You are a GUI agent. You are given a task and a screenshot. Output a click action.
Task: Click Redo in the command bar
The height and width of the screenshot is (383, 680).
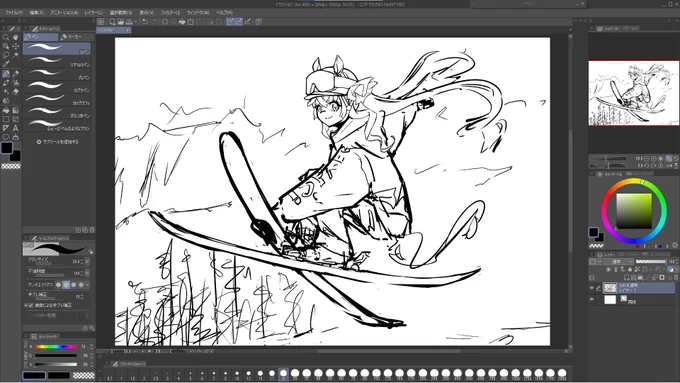pos(154,22)
